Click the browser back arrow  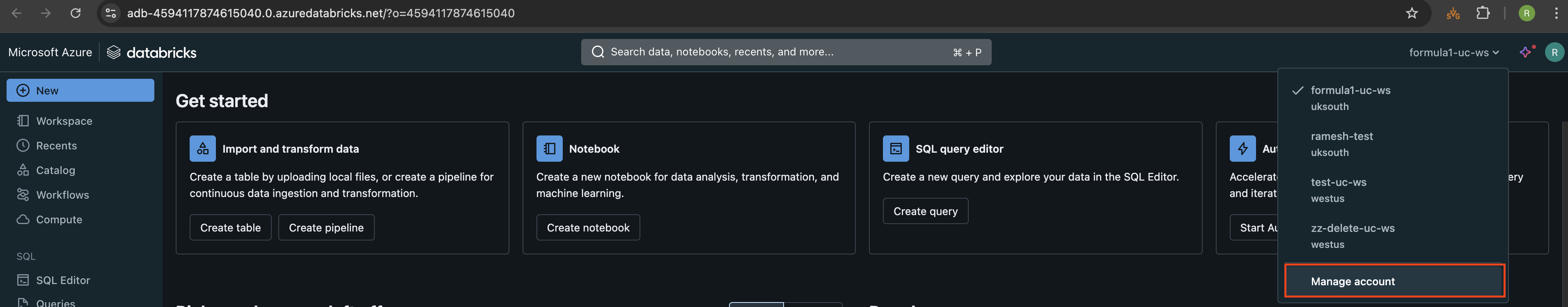click(16, 13)
